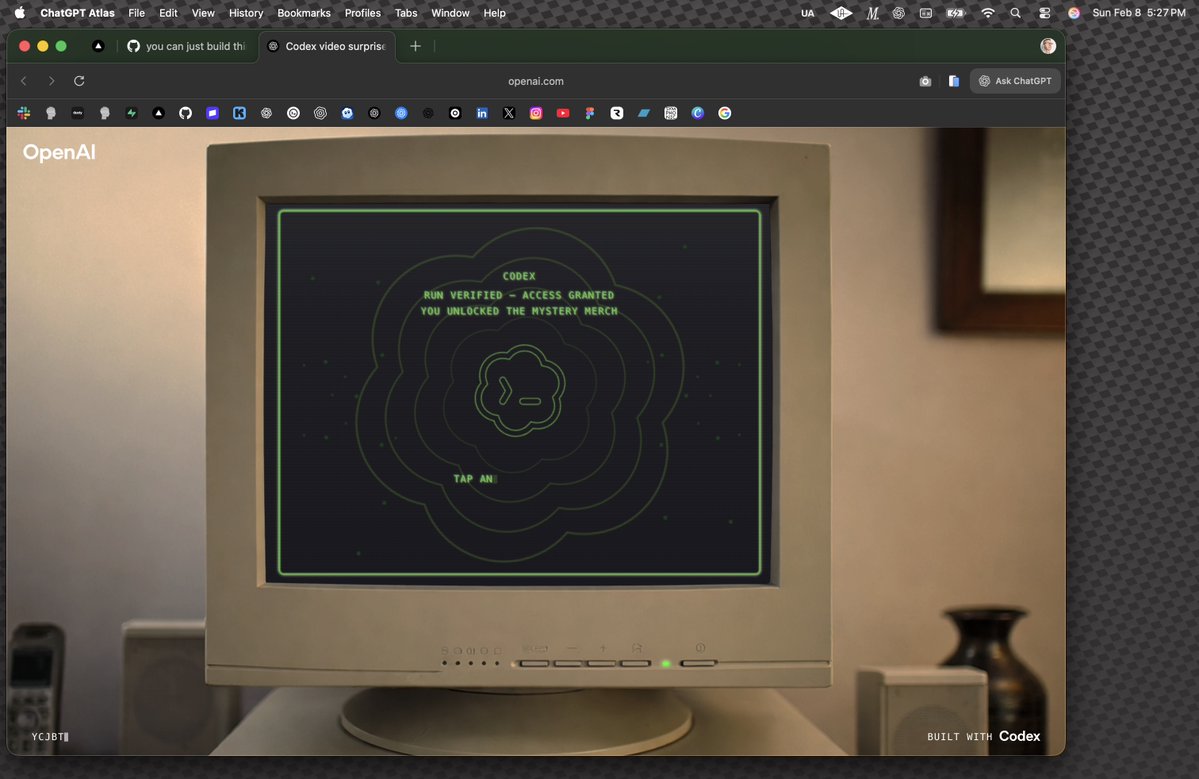The width and height of the screenshot is (1199, 779).
Task: Open Control Center in the menu bar
Action: point(1045,13)
